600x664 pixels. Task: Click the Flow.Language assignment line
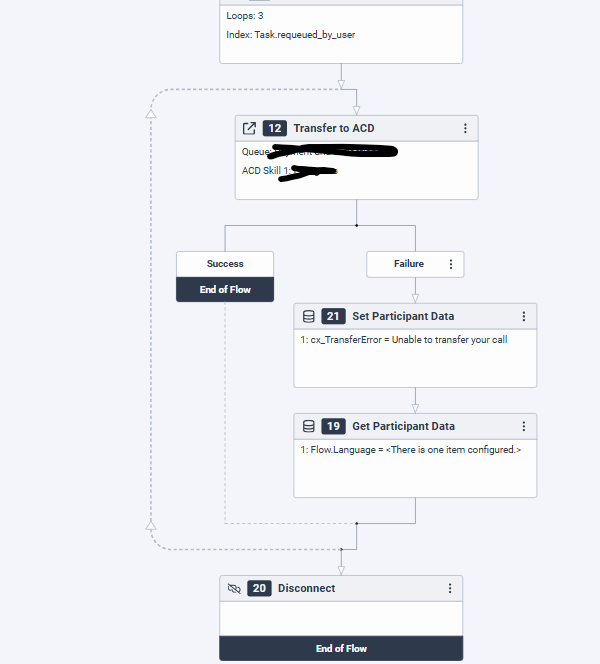410,450
